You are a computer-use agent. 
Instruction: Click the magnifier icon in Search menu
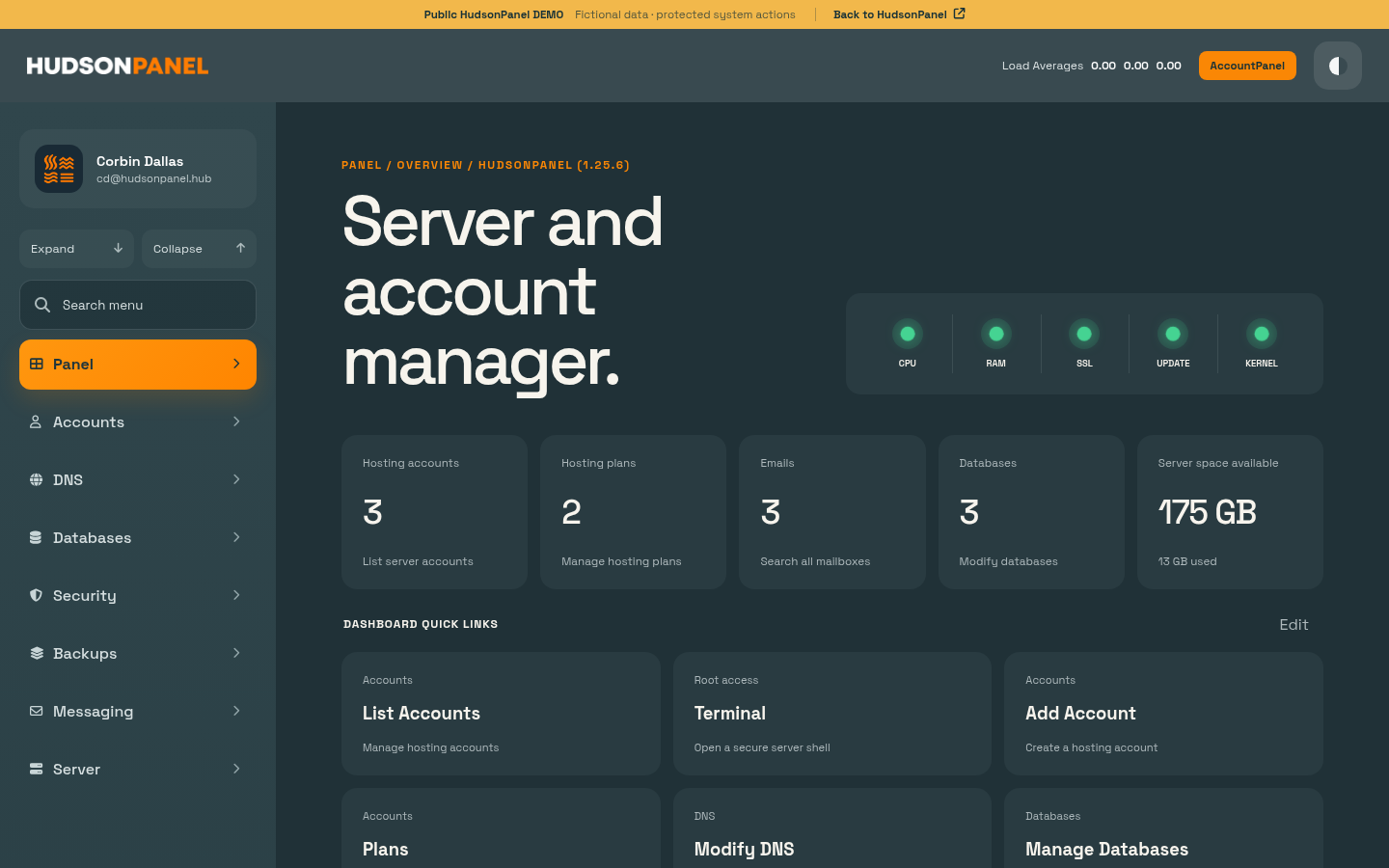pos(42,305)
